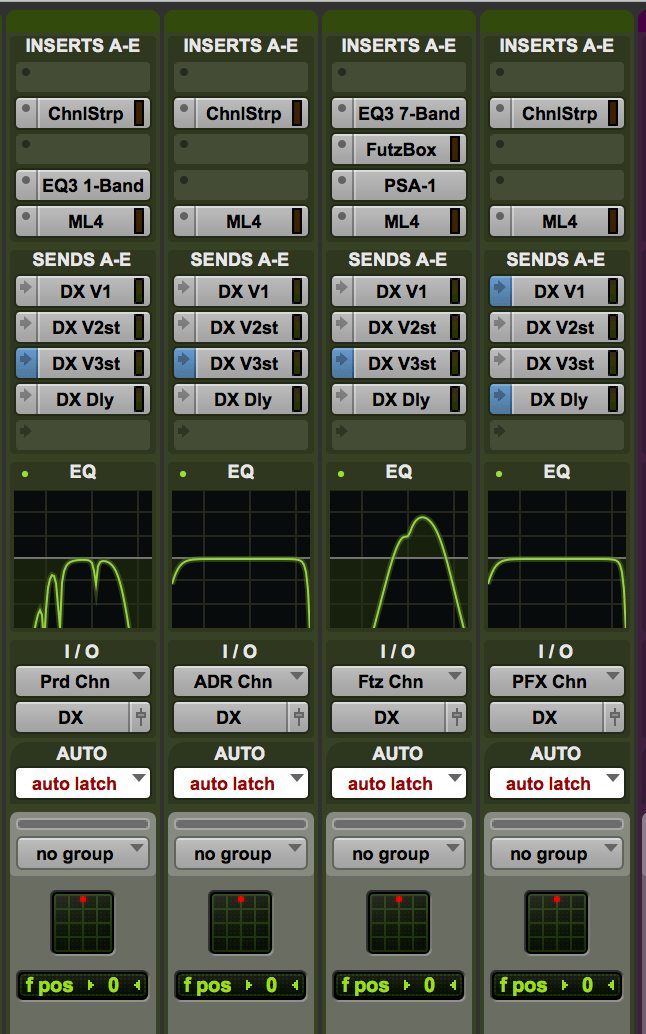Click the EQ curve graph on Ftz Chn
Image resolution: width=646 pixels, height=1034 pixels.
[399, 559]
